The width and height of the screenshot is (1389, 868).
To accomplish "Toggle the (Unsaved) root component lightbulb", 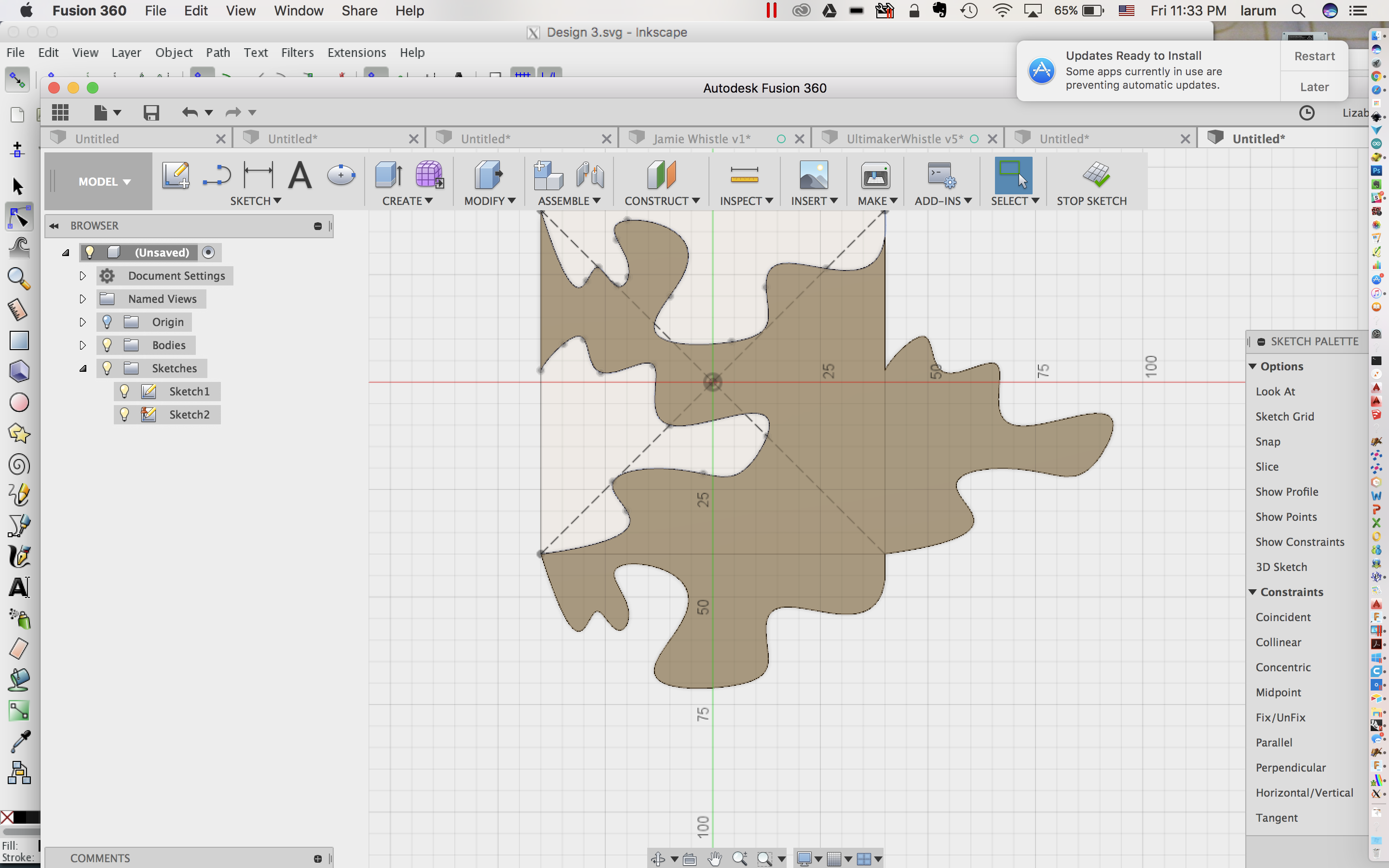I will point(90,253).
